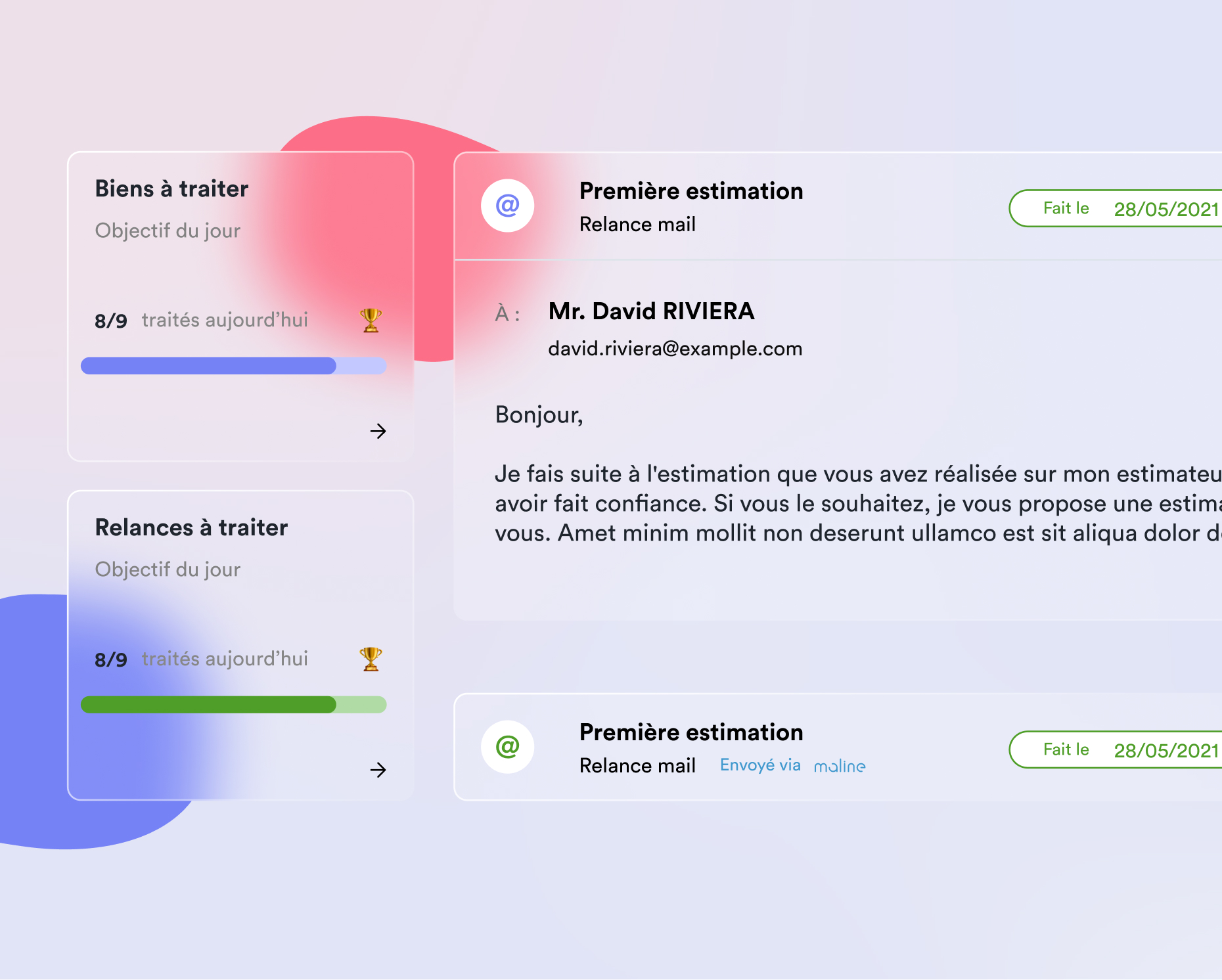Expand the lower Première estimation card
This screenshot has width=1222, height=980.
point(838,747)
